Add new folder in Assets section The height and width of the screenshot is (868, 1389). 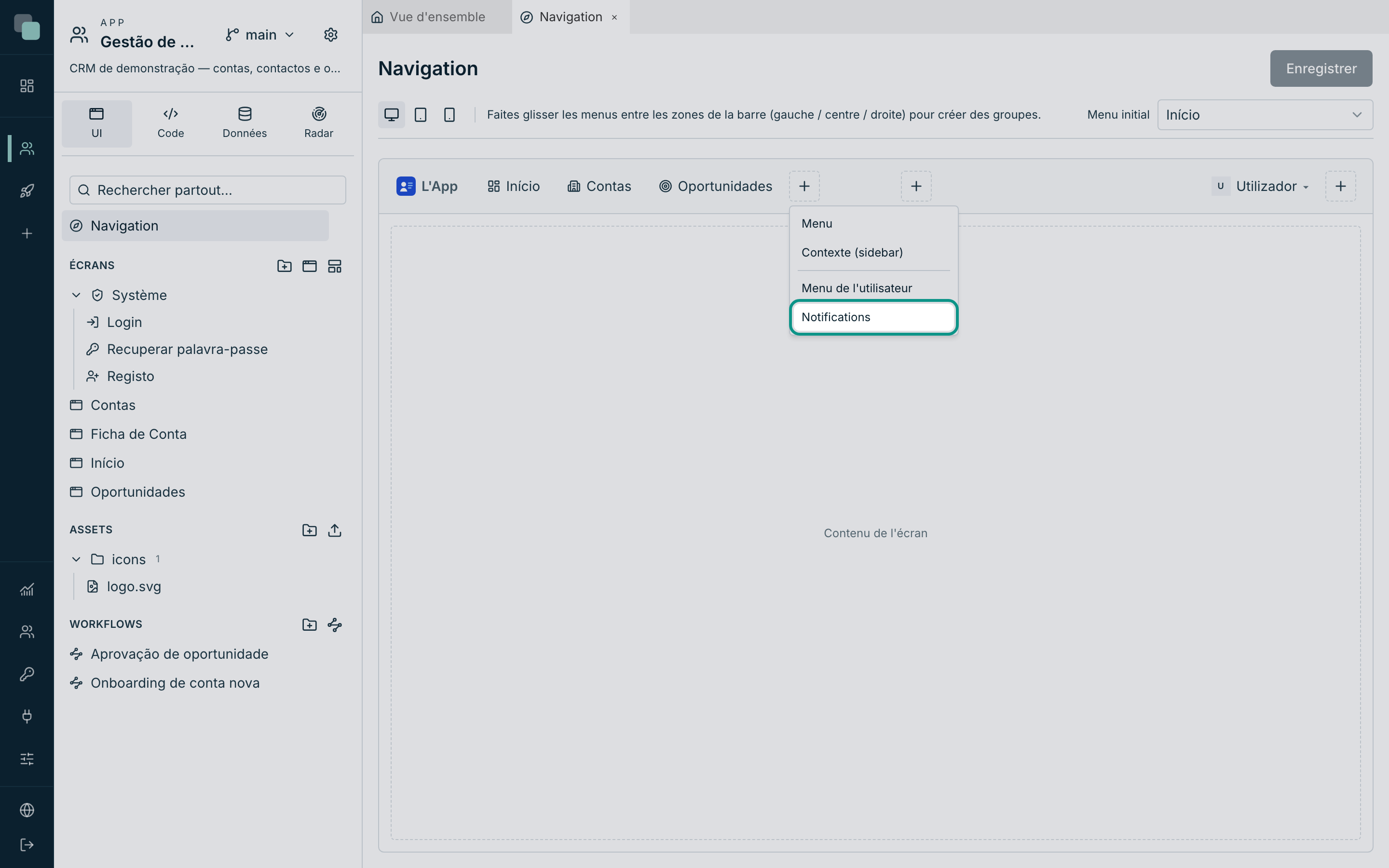(x=309, y=530)
